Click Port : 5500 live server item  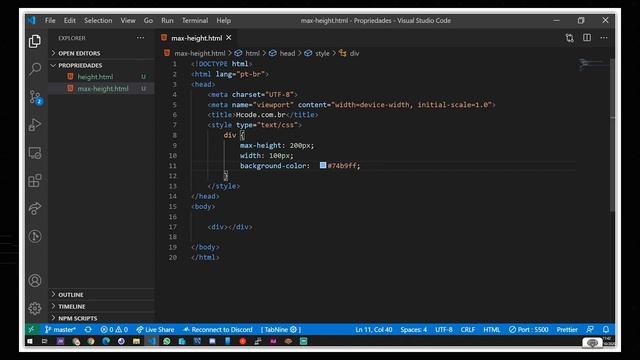coord(528,329)
